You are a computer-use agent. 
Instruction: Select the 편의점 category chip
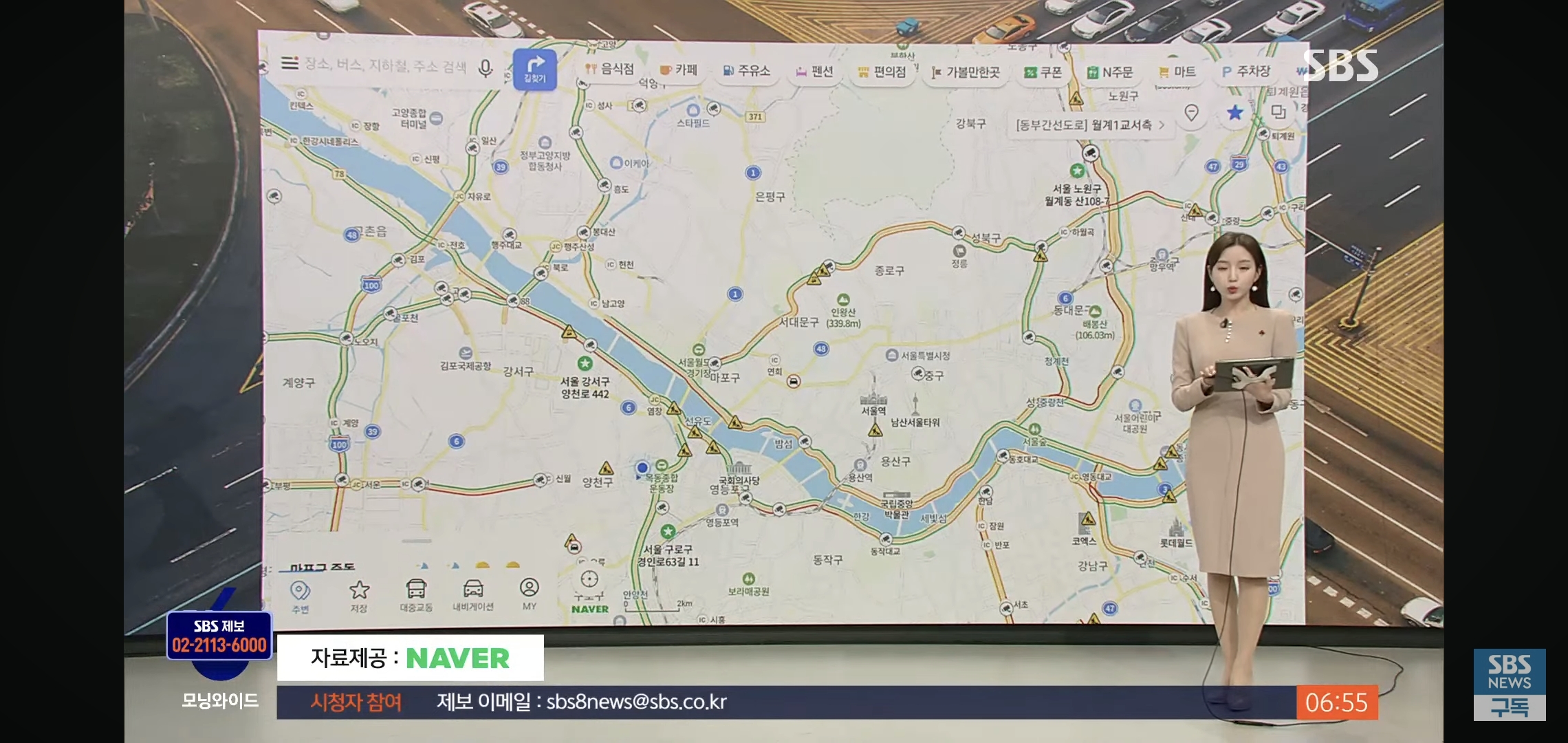[x=882, y=72]
